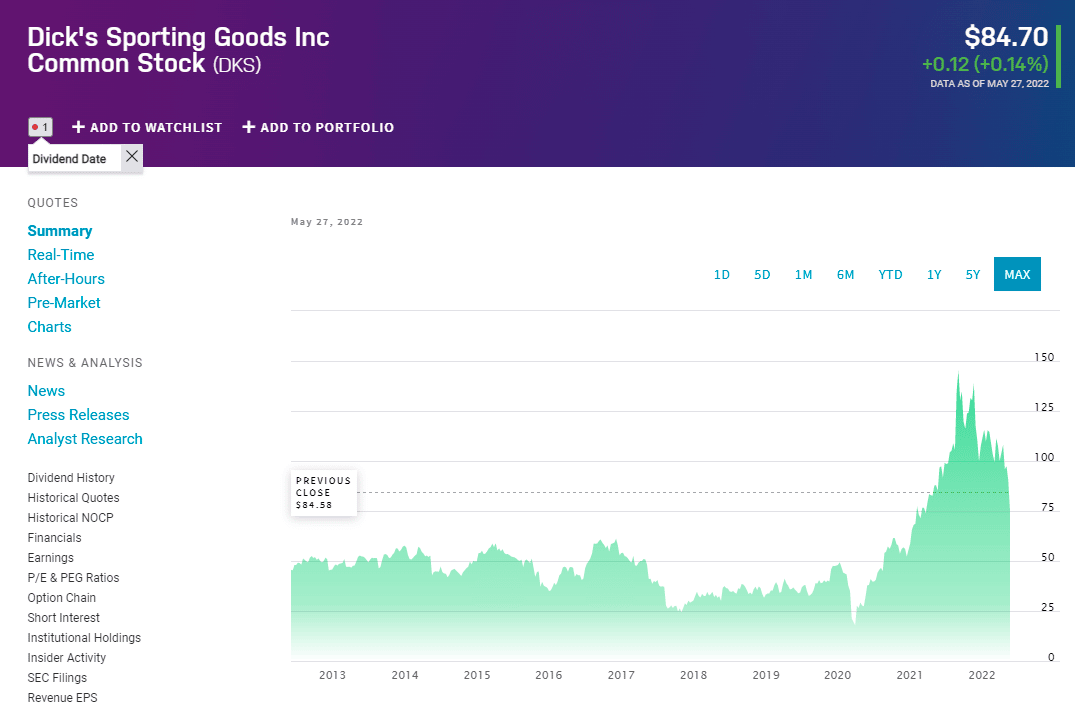Open Institutional Holdings
This screenshot has width=1075, height=716.
tap(84, 637)
